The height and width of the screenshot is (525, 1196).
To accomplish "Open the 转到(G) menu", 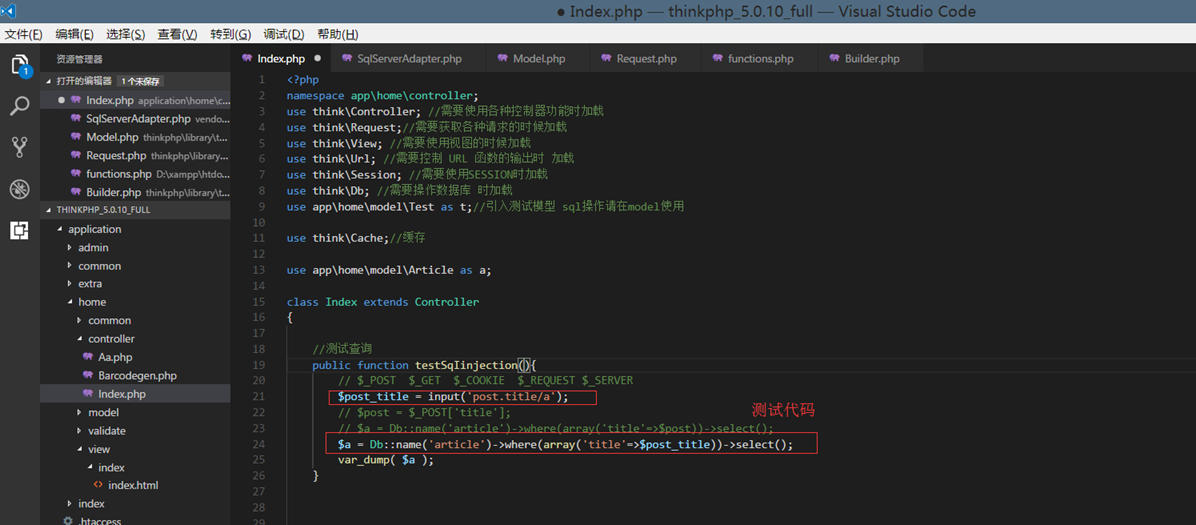I will click(x=230, y=34).
